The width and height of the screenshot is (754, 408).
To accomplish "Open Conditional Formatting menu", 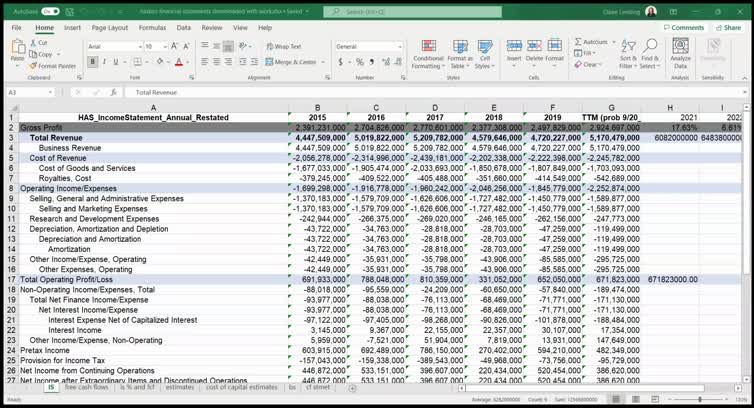I will [428, 54].
